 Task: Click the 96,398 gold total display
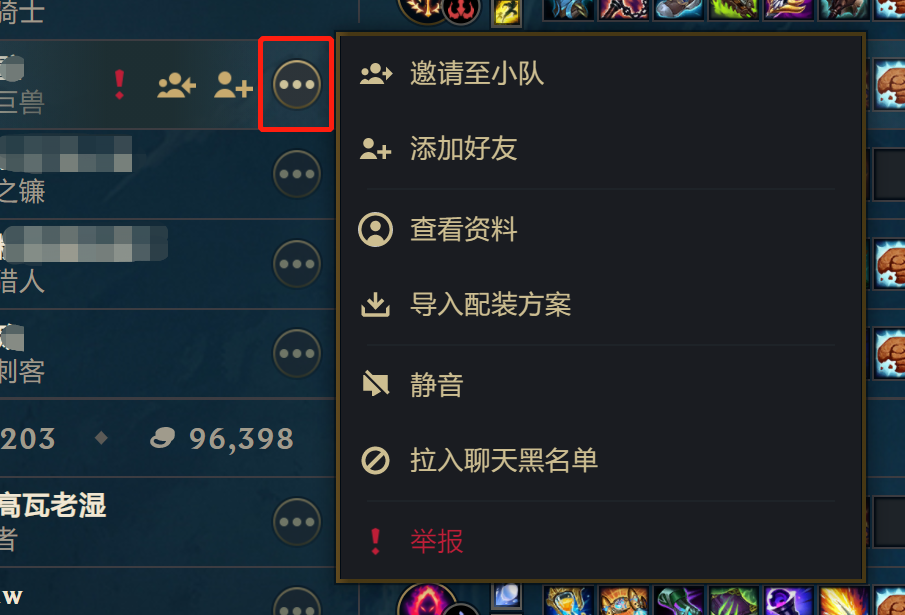222,438
